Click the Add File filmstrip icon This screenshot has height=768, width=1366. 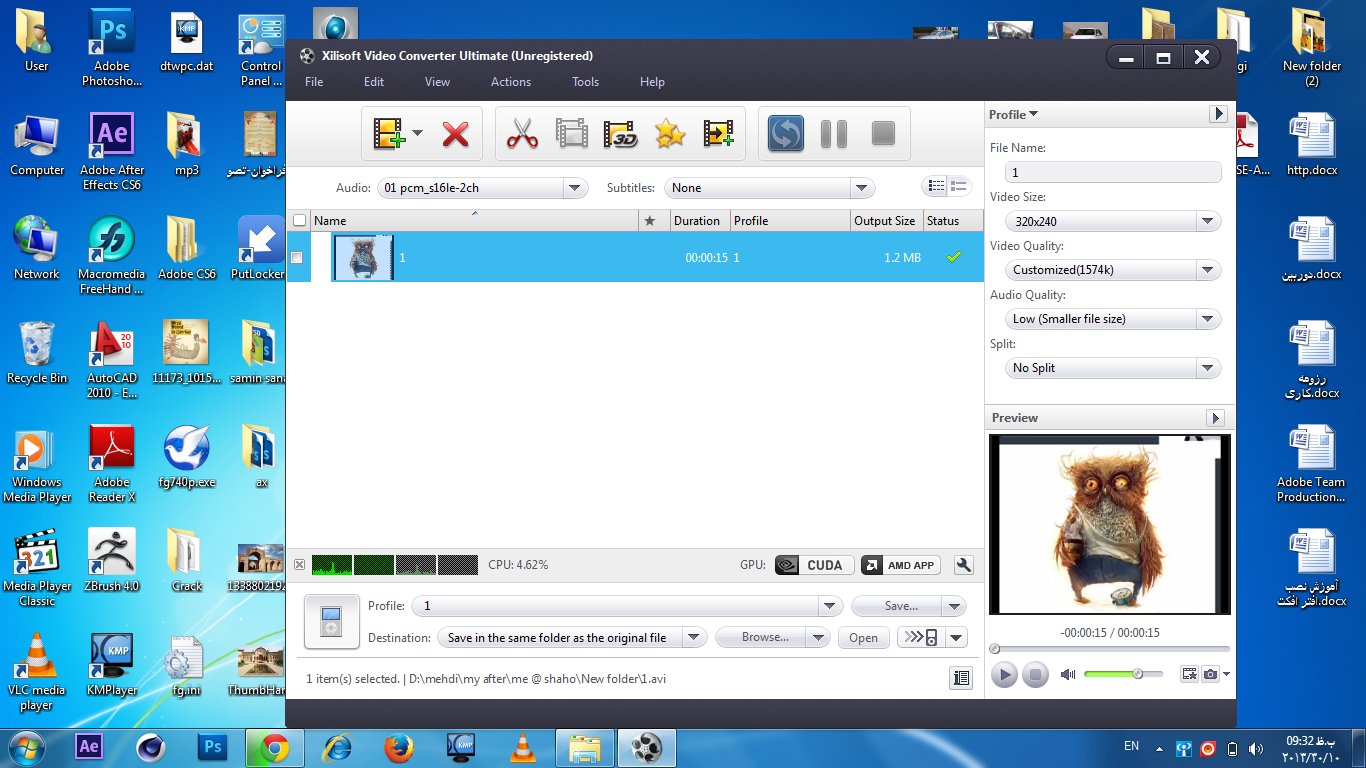389,133
